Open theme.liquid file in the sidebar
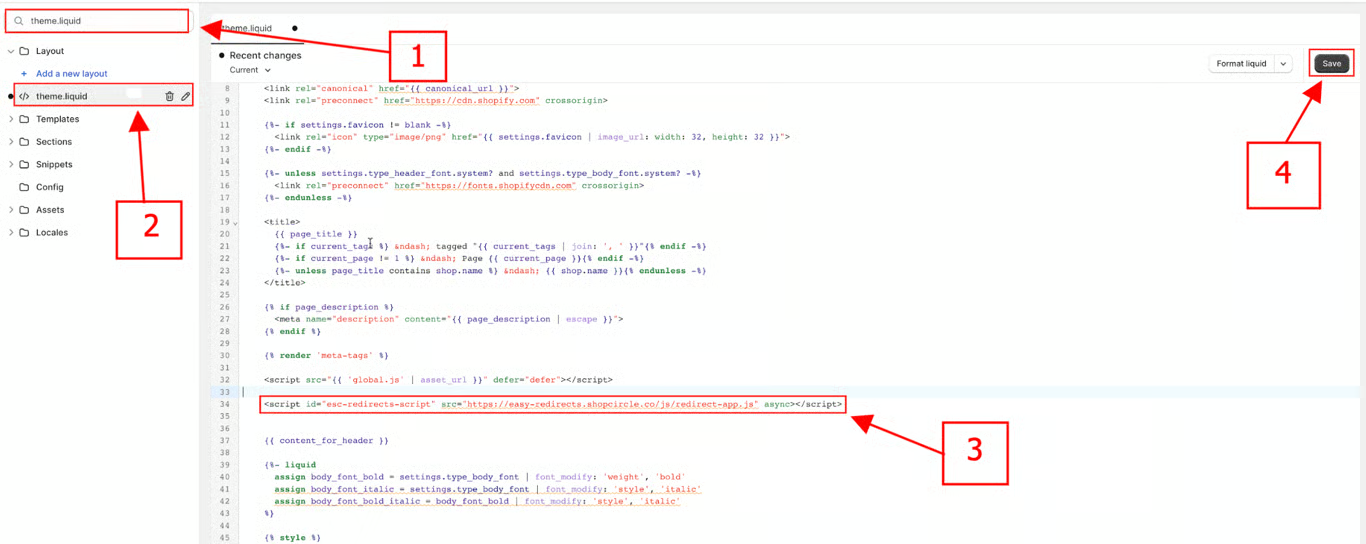Screen dimensions: 1366x544 (62, 96)
